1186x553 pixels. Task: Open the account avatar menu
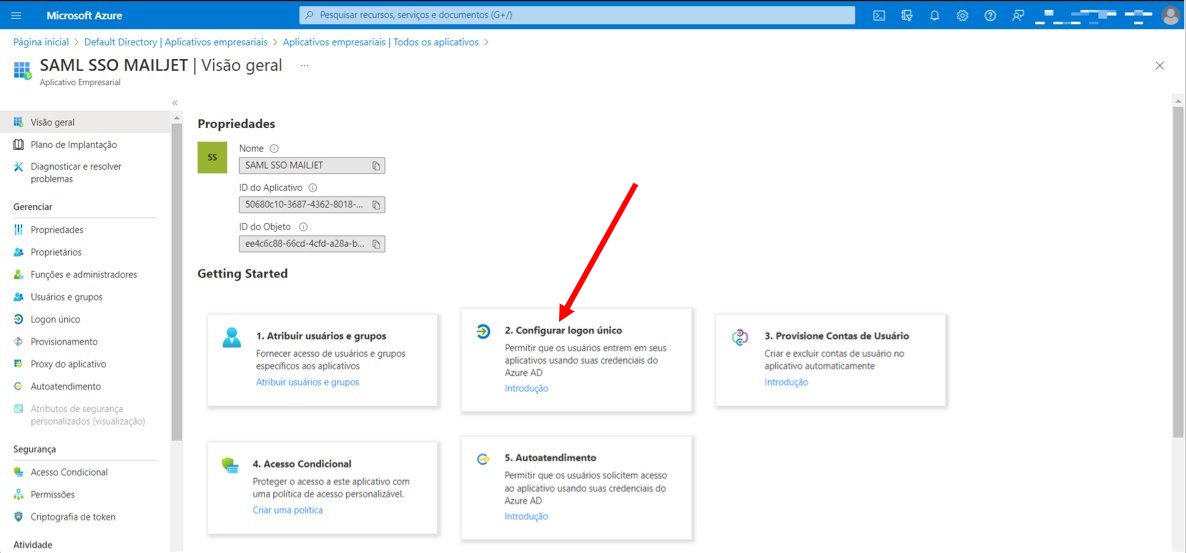point(1169,15)
